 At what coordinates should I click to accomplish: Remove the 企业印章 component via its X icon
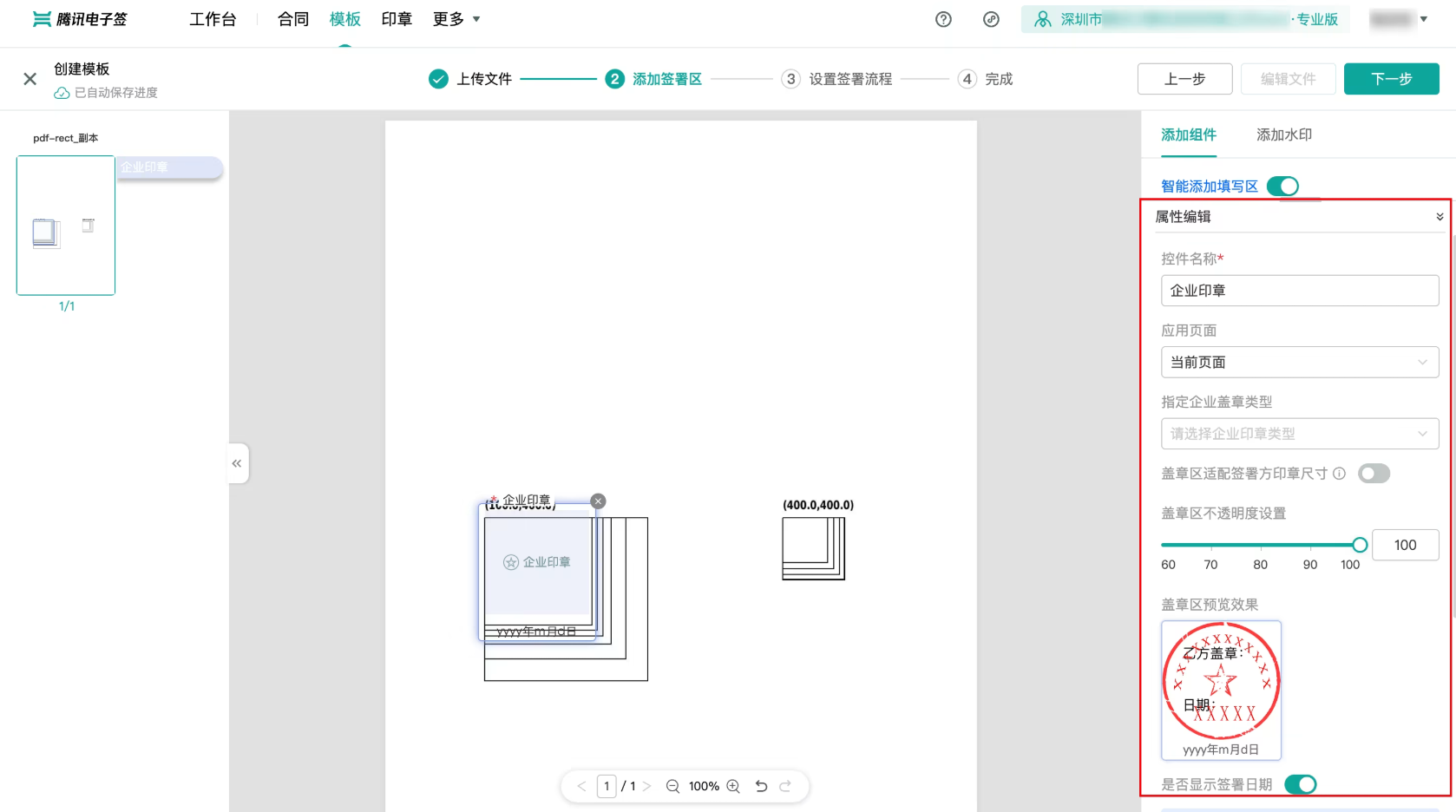pyautogui.click(x=597, y=501)
